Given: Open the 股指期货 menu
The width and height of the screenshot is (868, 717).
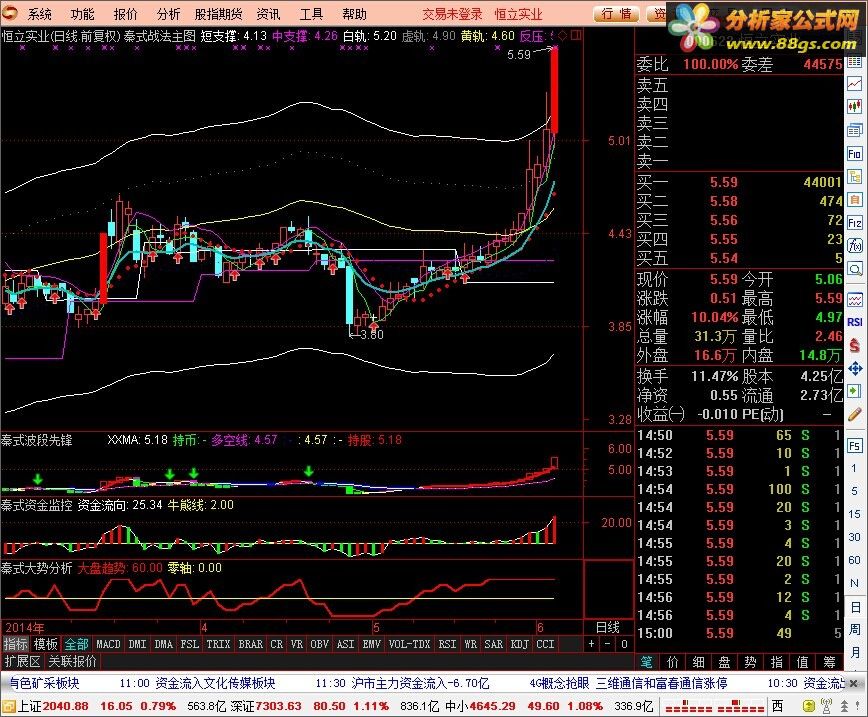Looking at the screenshot, I should pyautogui.click(x=218, y=14).
